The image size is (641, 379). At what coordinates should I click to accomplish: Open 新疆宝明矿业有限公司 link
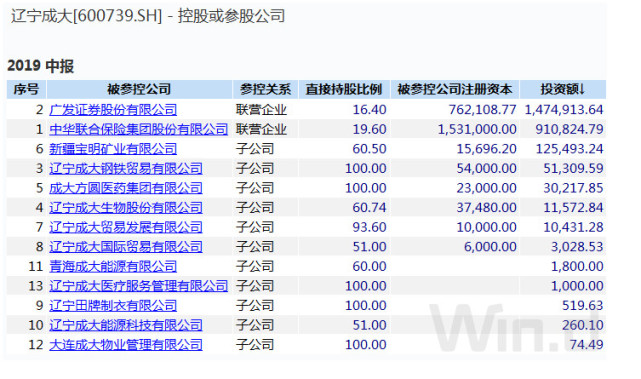113,149
